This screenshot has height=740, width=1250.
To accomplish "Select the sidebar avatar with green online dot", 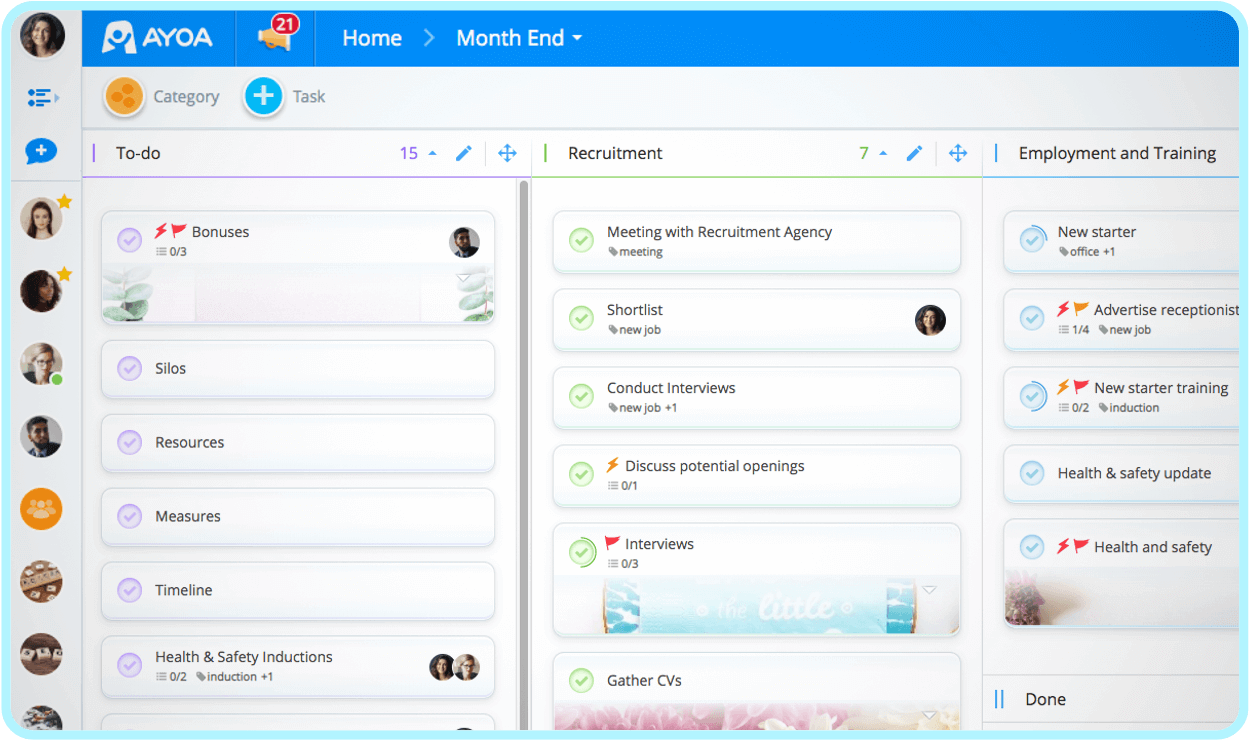I will coord(42,364).
